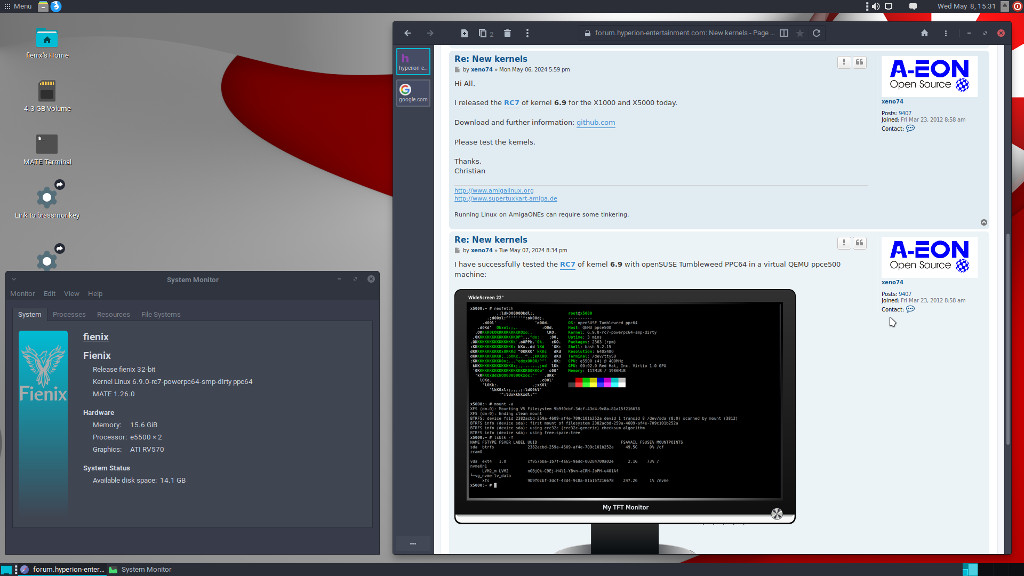The image size is (1024, 576).
Task: Select the System tab in System Monitor
Action: click(x=29, y=314)
